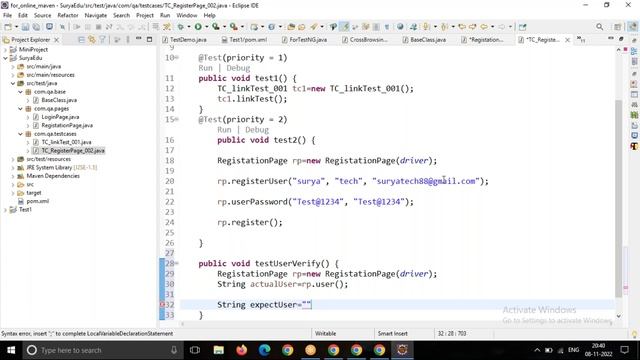The width and height of the screenshot is (640, 360).
Task: Click the Open Perspective icon
Action: pos(618,27)
